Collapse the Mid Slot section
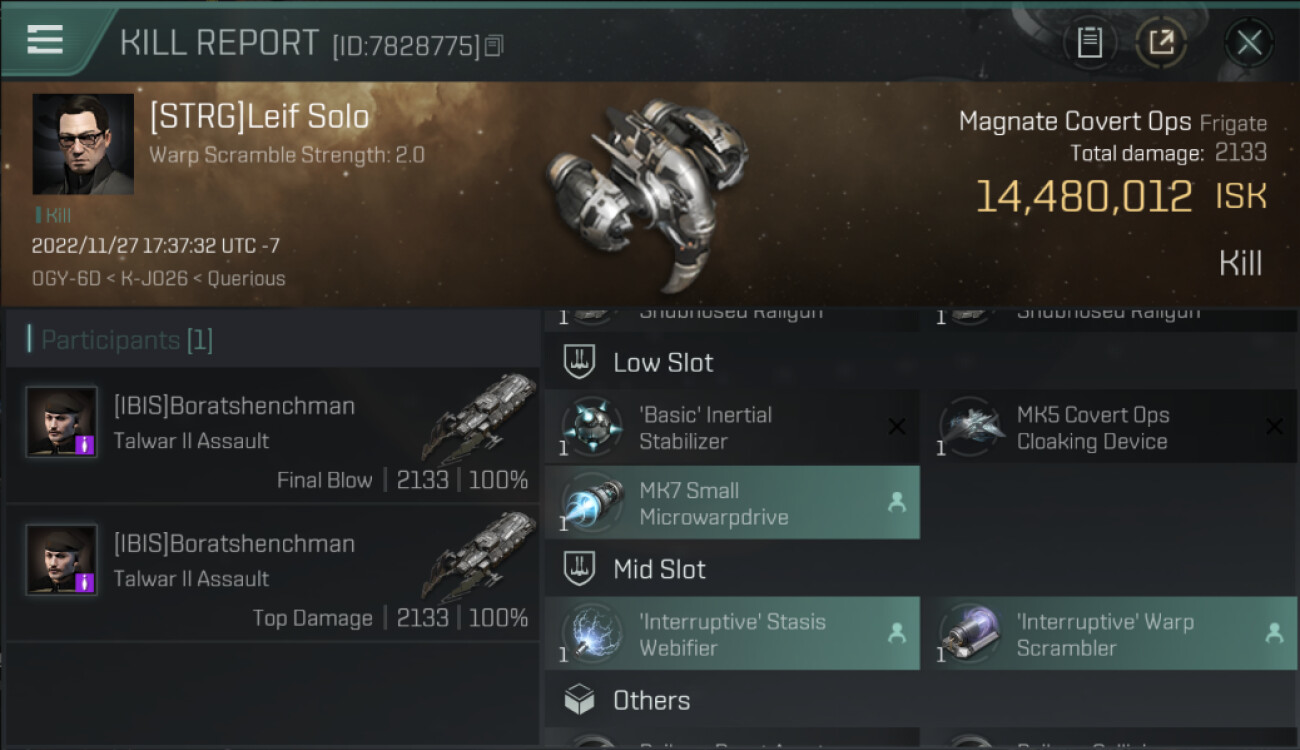This screenshot has height=750, width=1300. [659, 569]
